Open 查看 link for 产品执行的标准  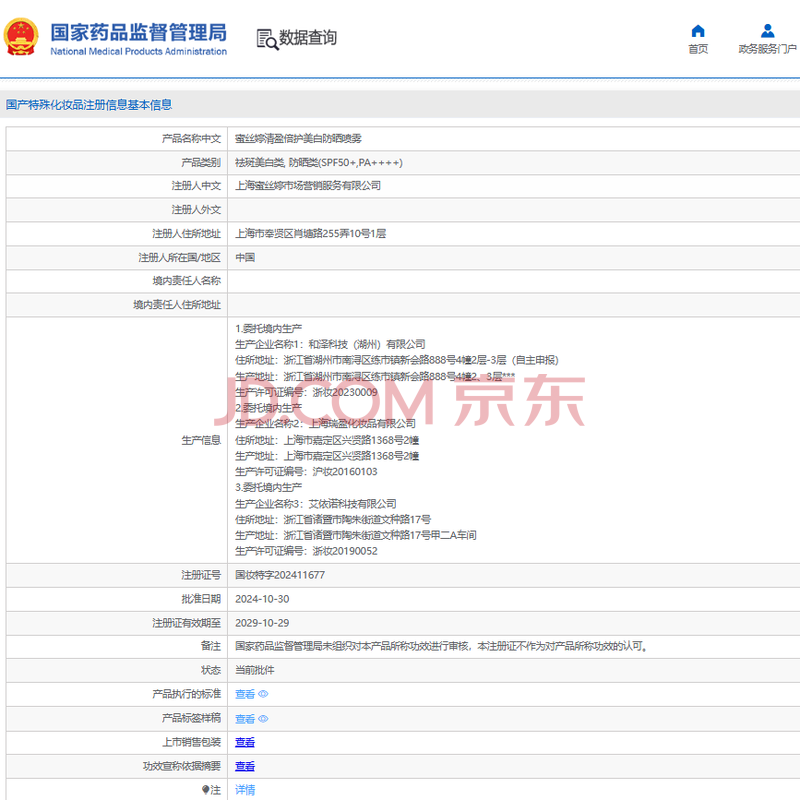pos(245,694)
